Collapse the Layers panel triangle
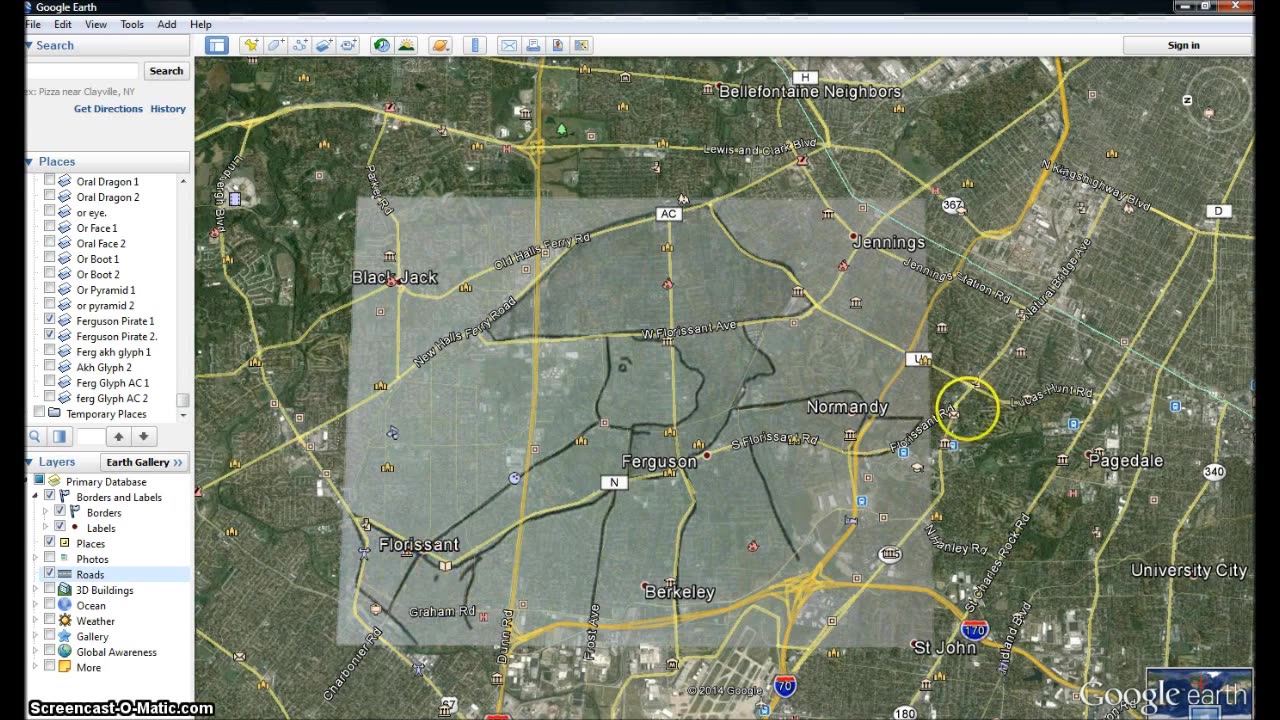1280x720 pixels. click(x=30, y=462)
